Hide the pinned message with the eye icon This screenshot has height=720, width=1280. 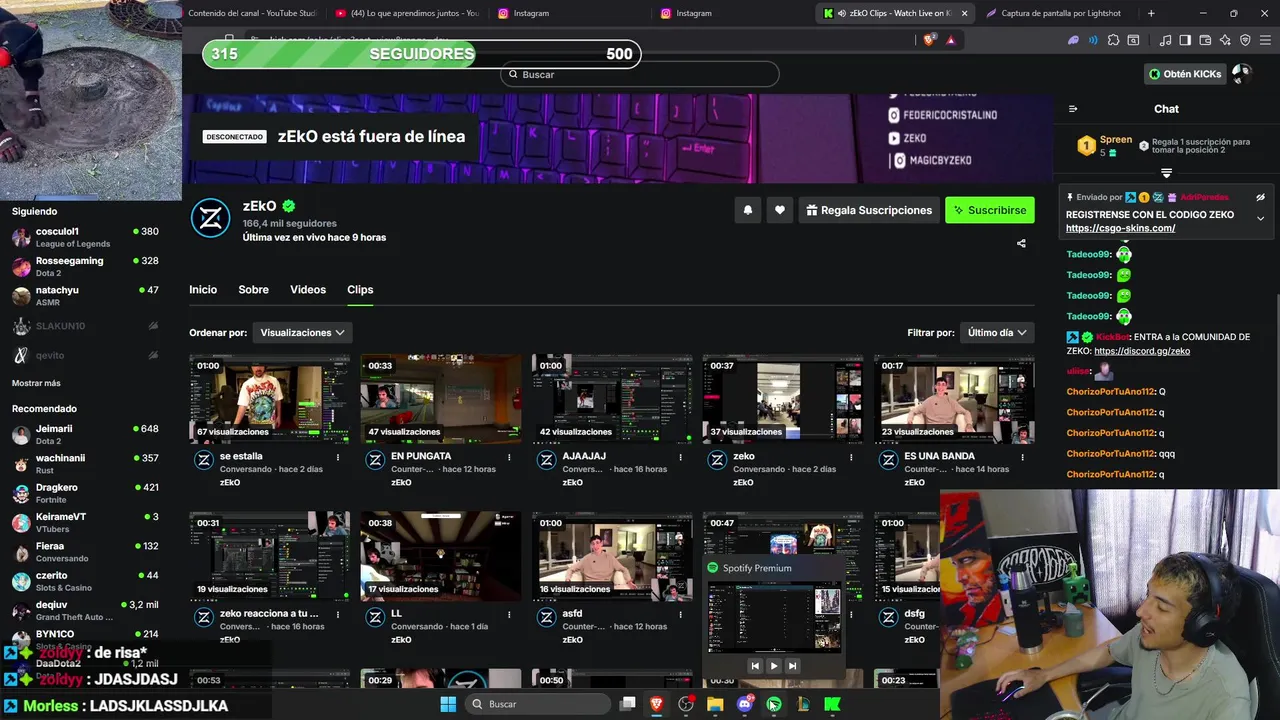[x=1260, y=197]
